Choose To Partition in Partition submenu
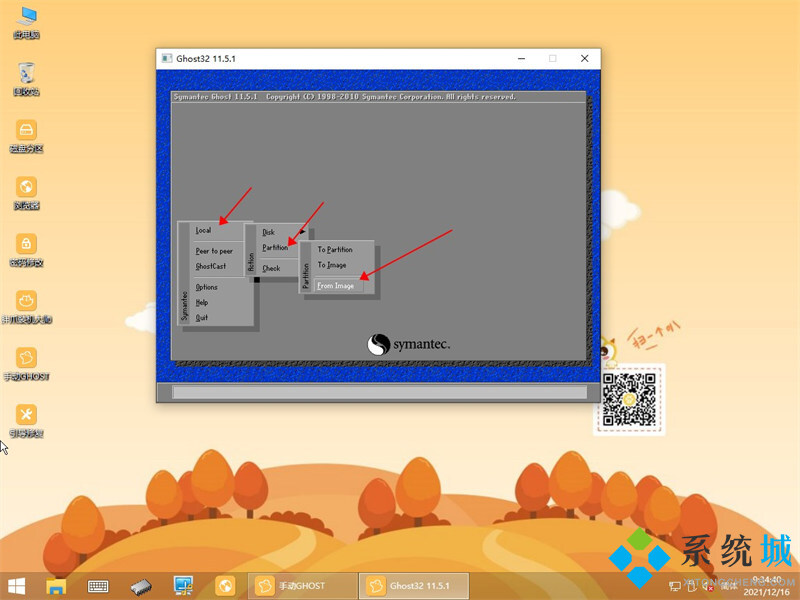This screenshot has height=600, width=800. point(335,249)
